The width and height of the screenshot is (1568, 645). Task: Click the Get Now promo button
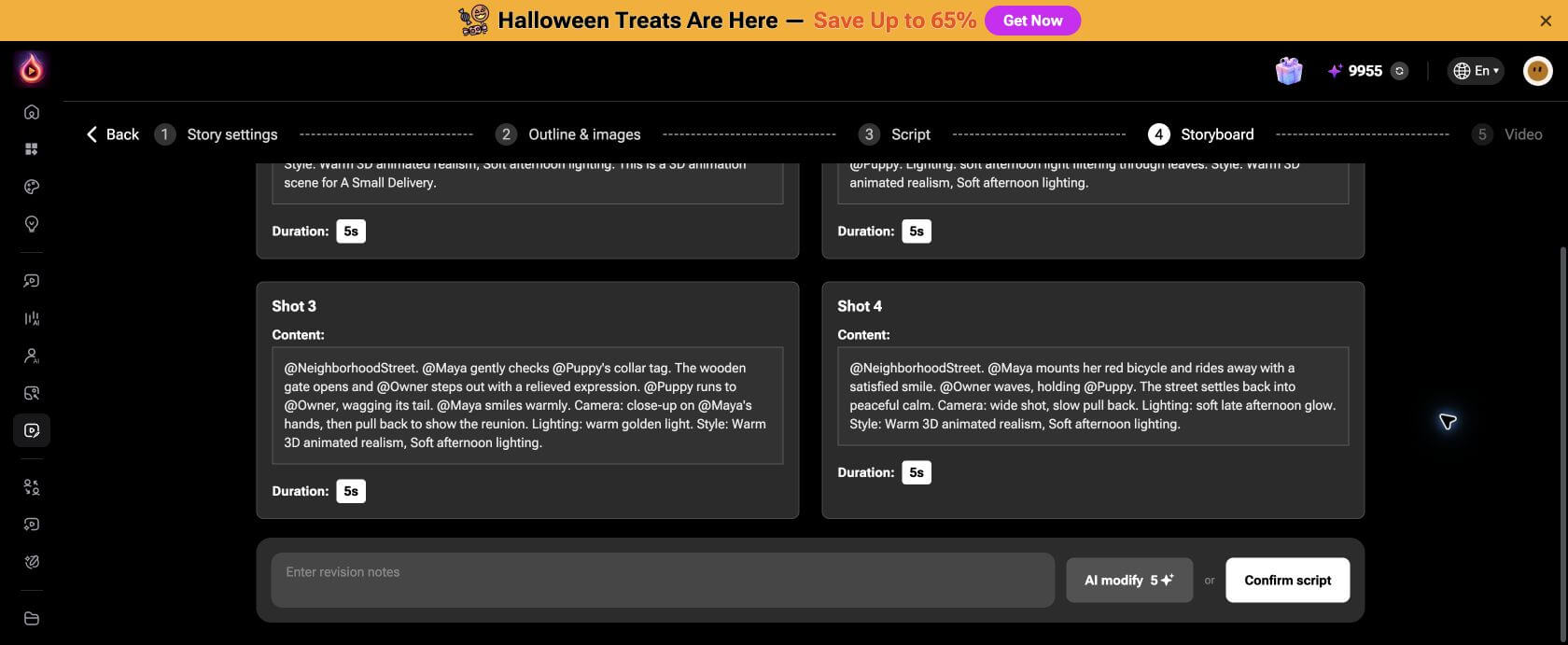[x=1032, y=21]
